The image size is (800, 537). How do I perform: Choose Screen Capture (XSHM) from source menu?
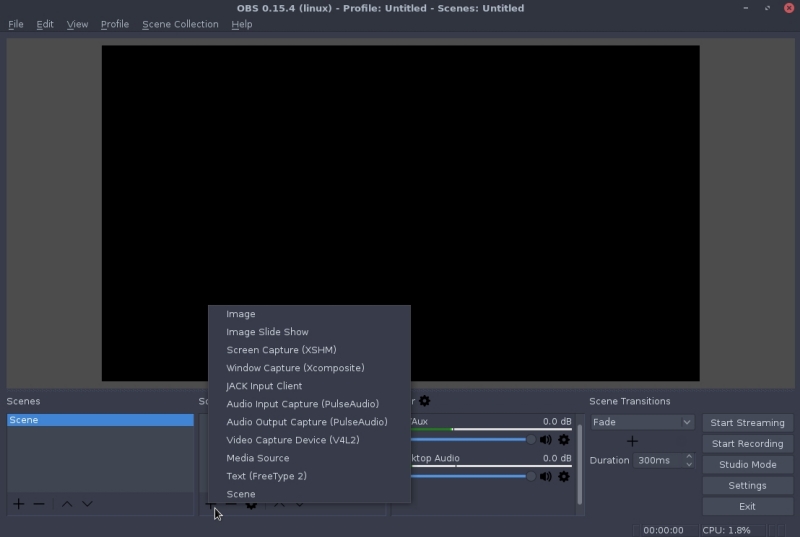click(281, 350)
